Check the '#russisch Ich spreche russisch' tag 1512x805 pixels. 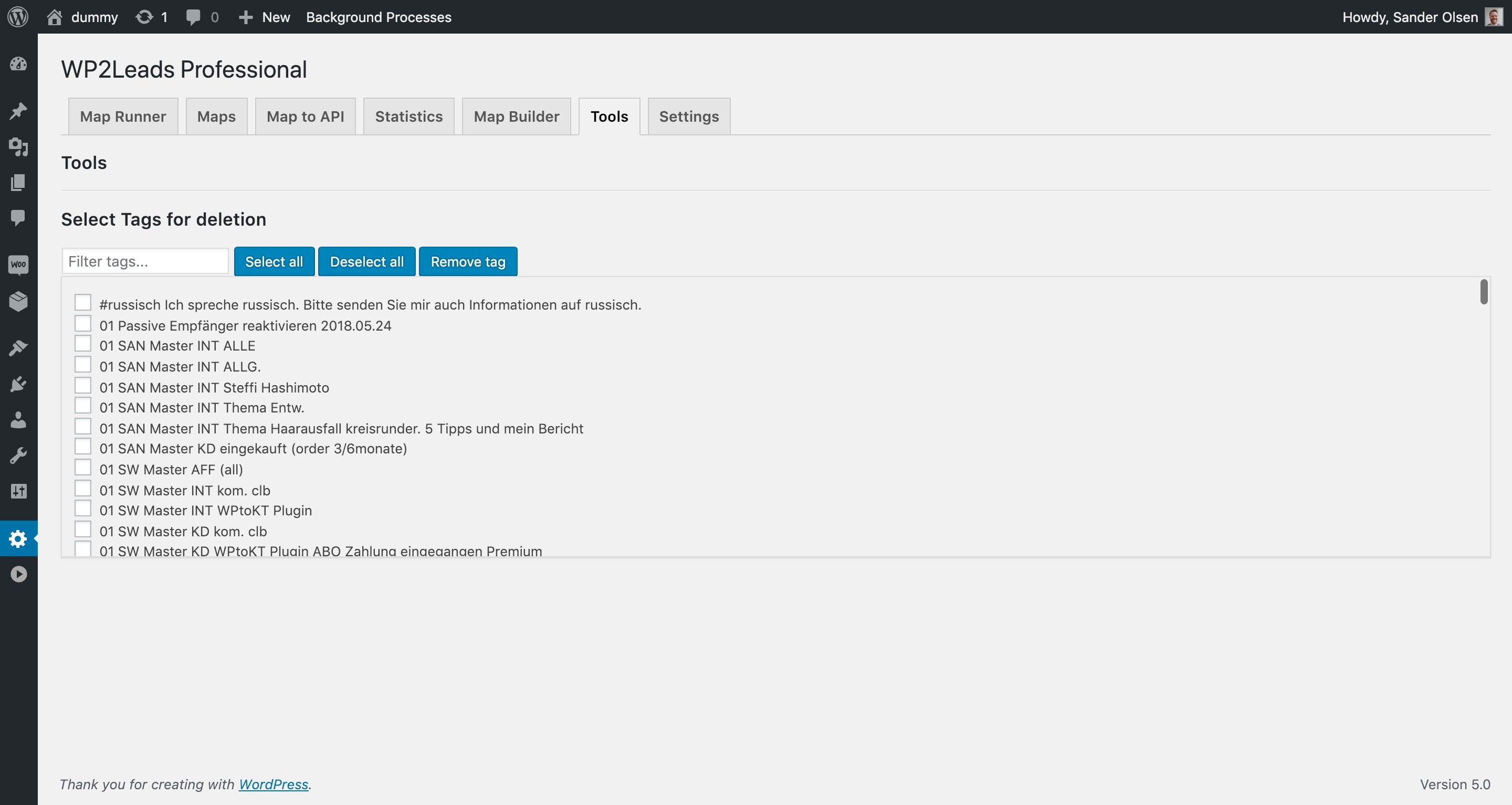coord(83,303)
